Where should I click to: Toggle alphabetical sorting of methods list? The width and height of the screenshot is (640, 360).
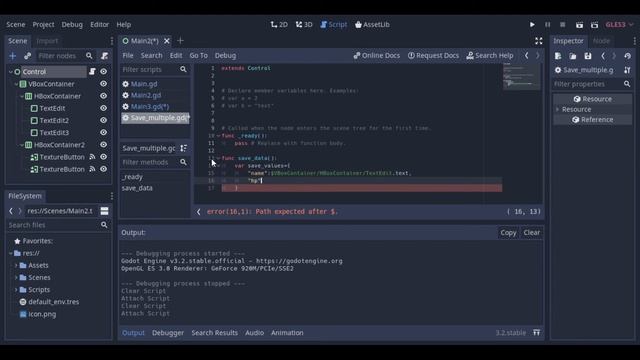[x=184, y=148]
